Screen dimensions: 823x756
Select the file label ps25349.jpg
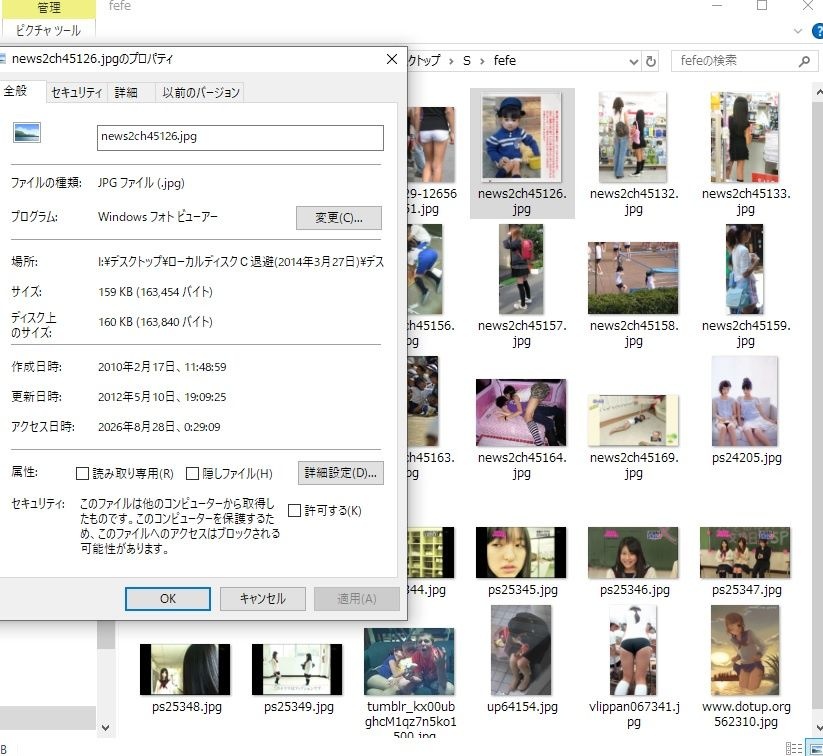coord(299,707)
